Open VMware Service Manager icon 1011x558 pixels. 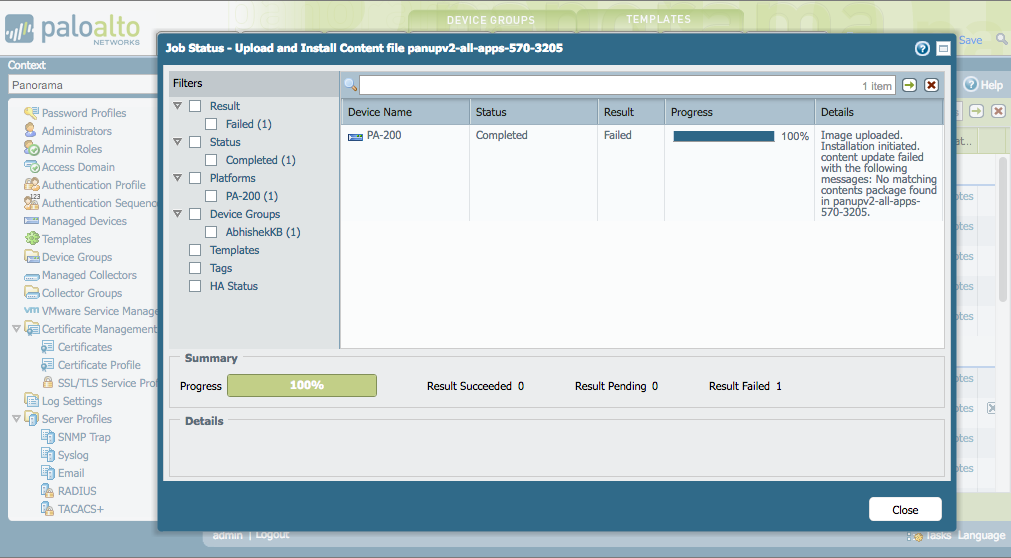31,310
